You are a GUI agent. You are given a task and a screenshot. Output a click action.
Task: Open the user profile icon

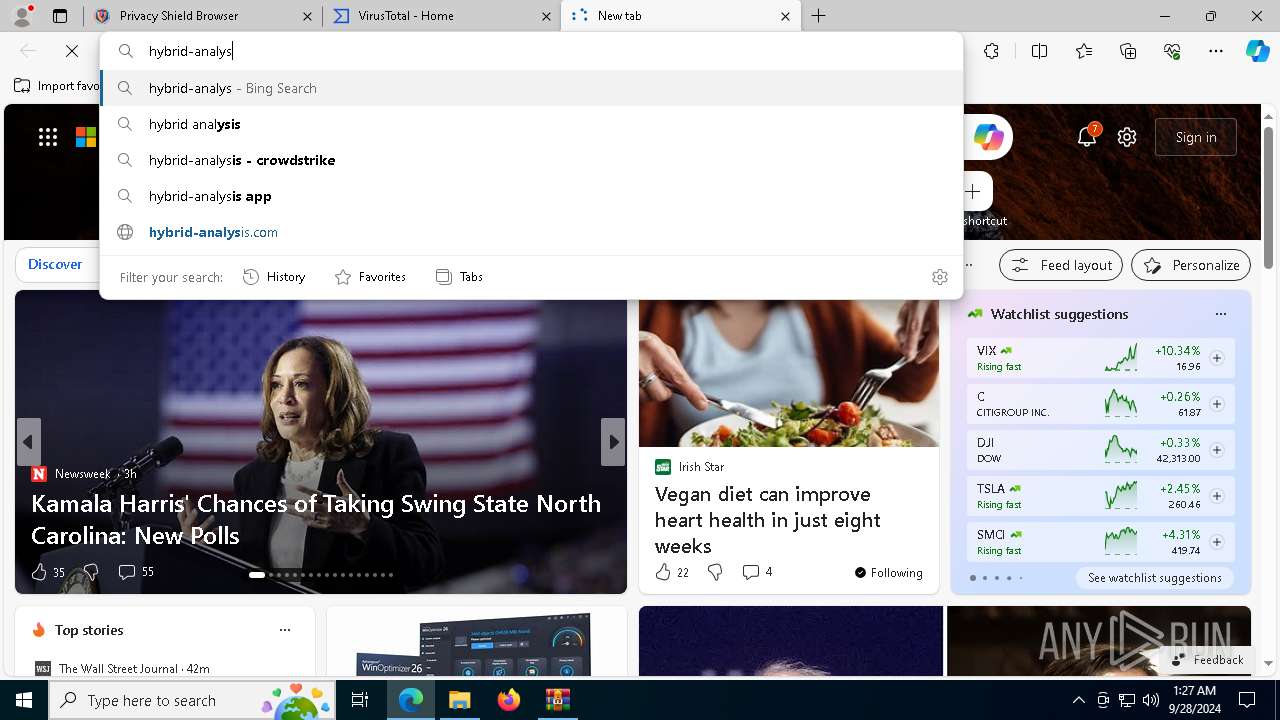point(22,16)
